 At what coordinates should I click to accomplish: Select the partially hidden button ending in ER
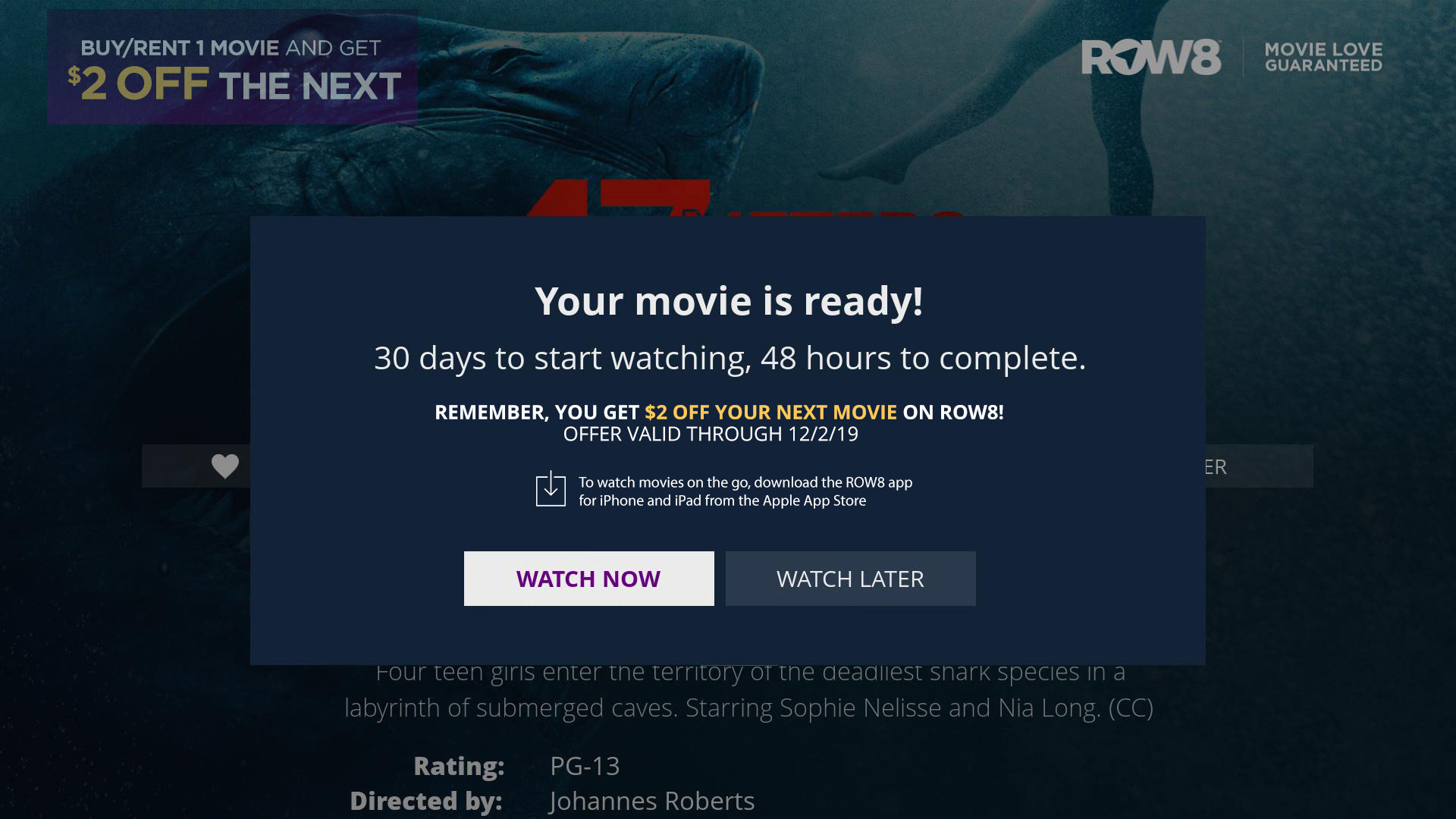(x=1259, y=466)
